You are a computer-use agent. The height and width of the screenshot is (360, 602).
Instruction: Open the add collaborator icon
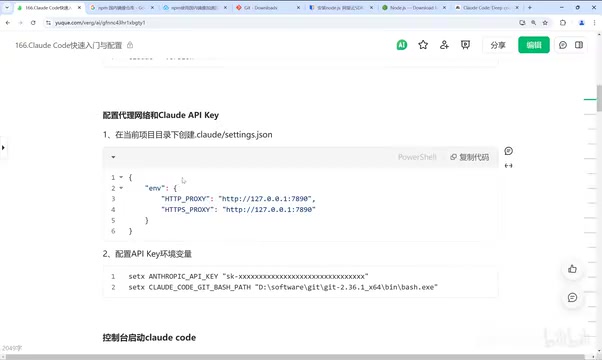(444, 45)
